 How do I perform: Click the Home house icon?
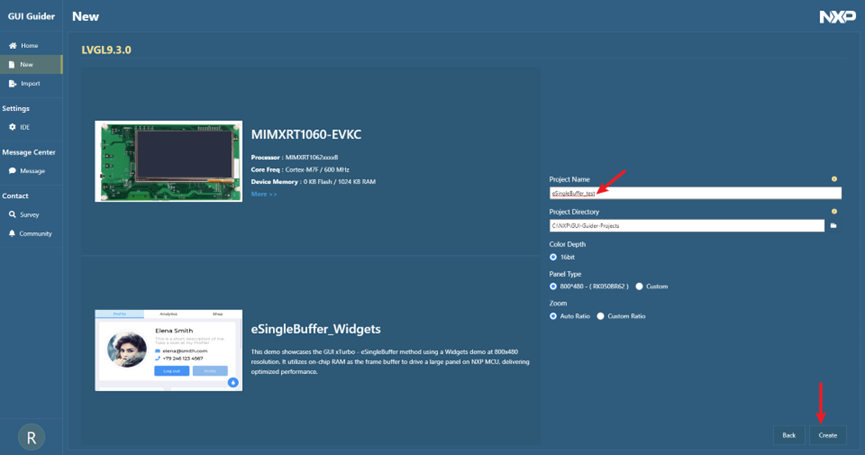pyautogui.click(x=13, y=46)
